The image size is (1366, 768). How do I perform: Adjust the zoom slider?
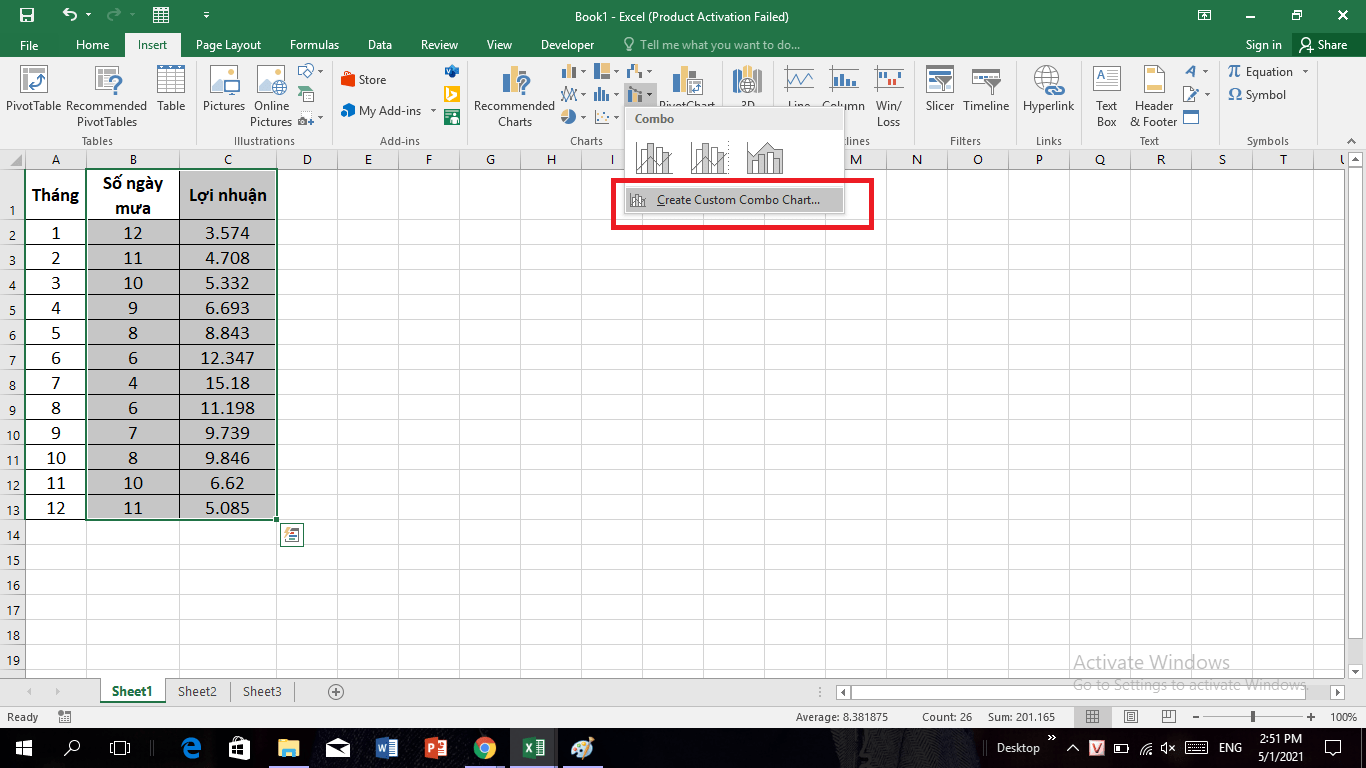1253,717
